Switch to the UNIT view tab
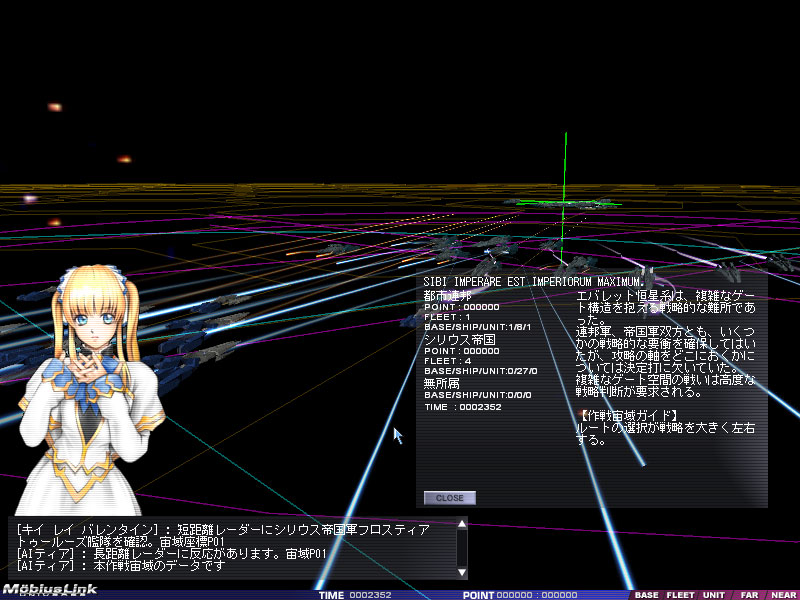Screen dimensions: 800x600 [713, 595]
